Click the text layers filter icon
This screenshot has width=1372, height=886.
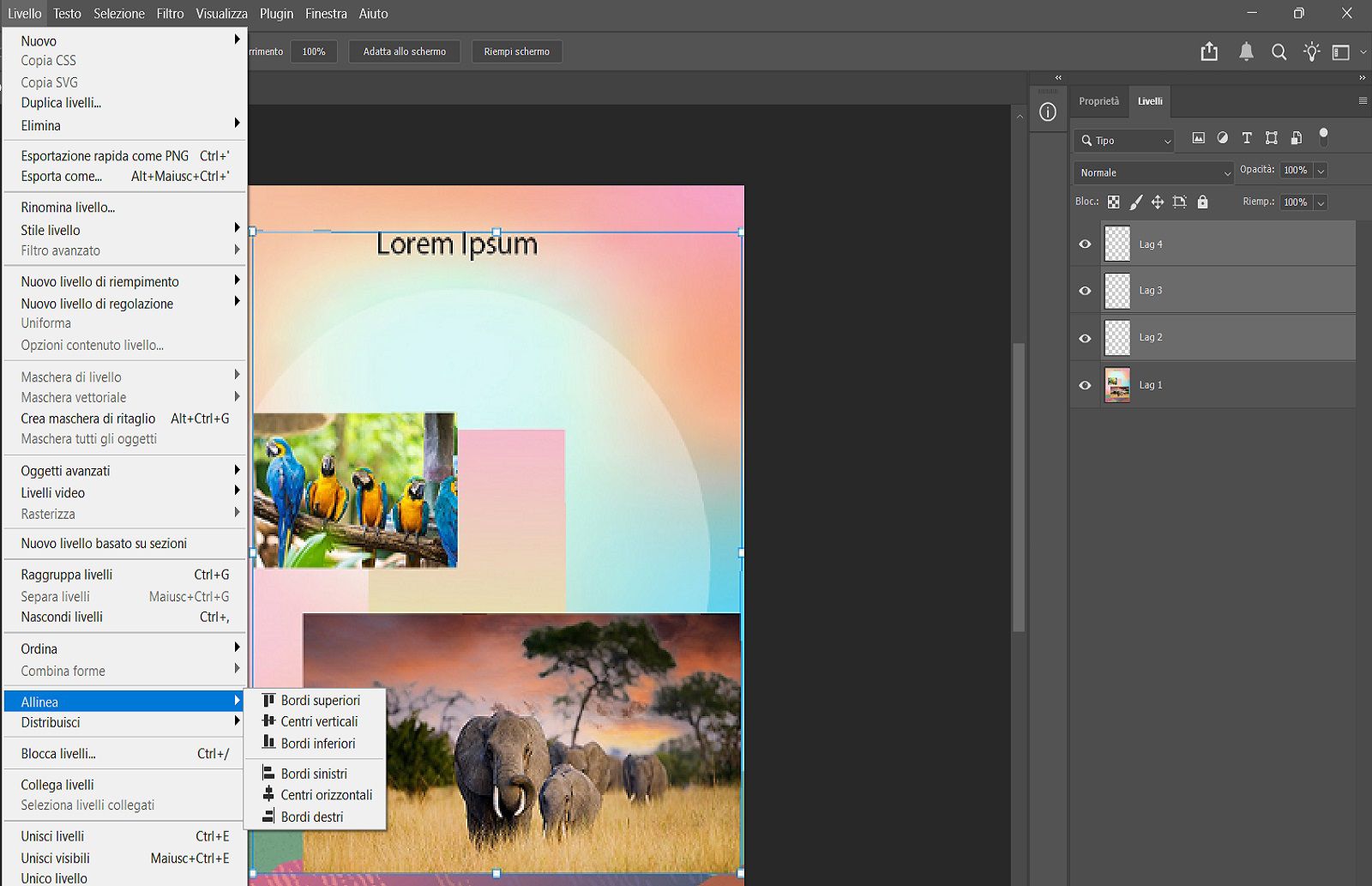tap(1247, 137)
